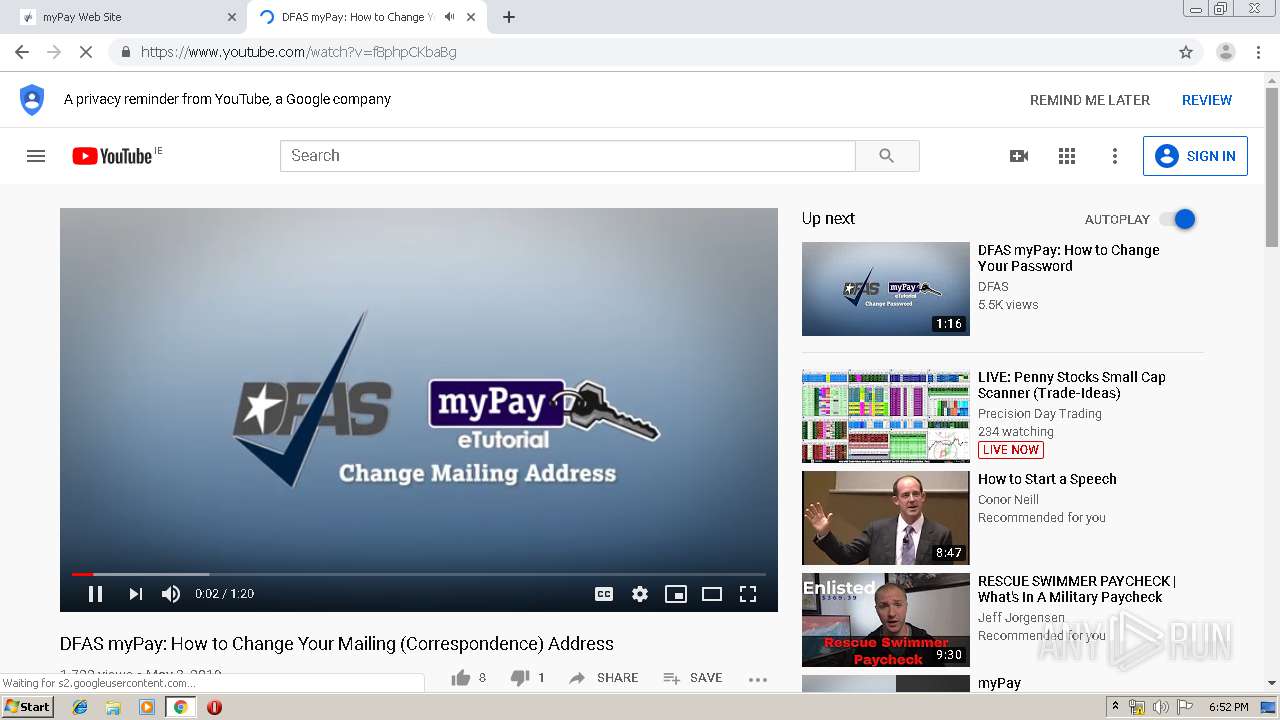Like the video with thumbs up

pyautogui.click(x=461, y=678)
